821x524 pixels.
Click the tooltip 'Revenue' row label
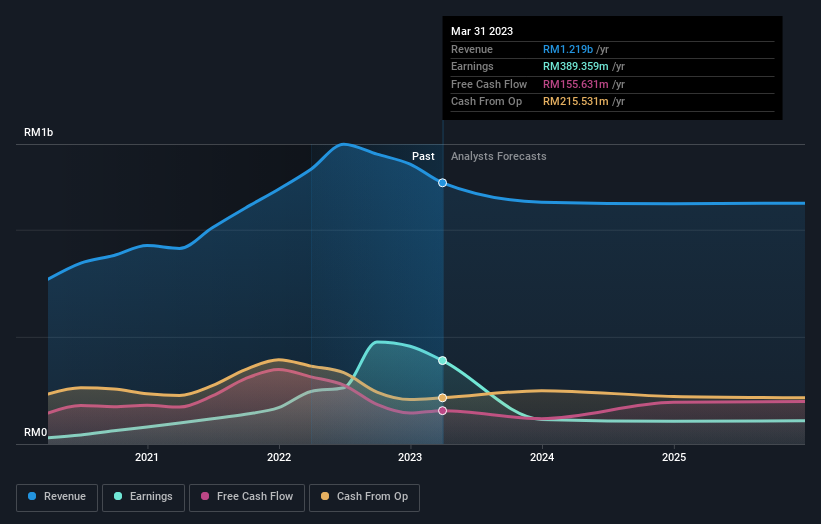tap(472, 49)
